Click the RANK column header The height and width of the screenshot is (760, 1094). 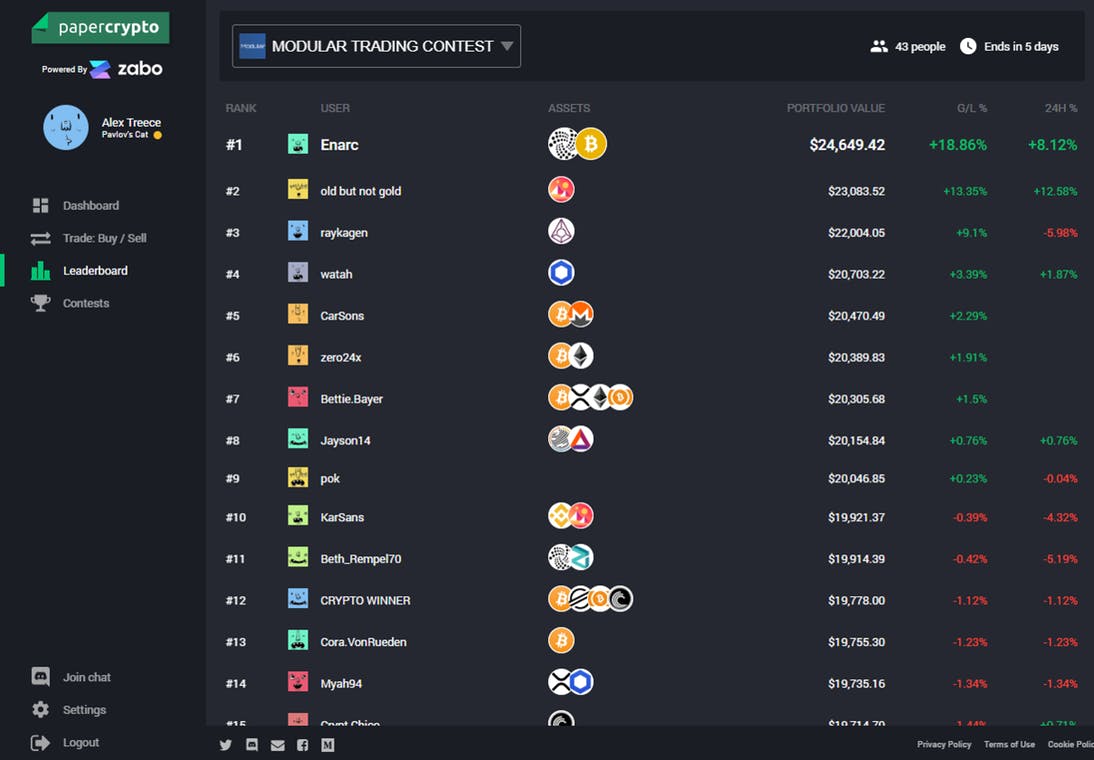241,108
